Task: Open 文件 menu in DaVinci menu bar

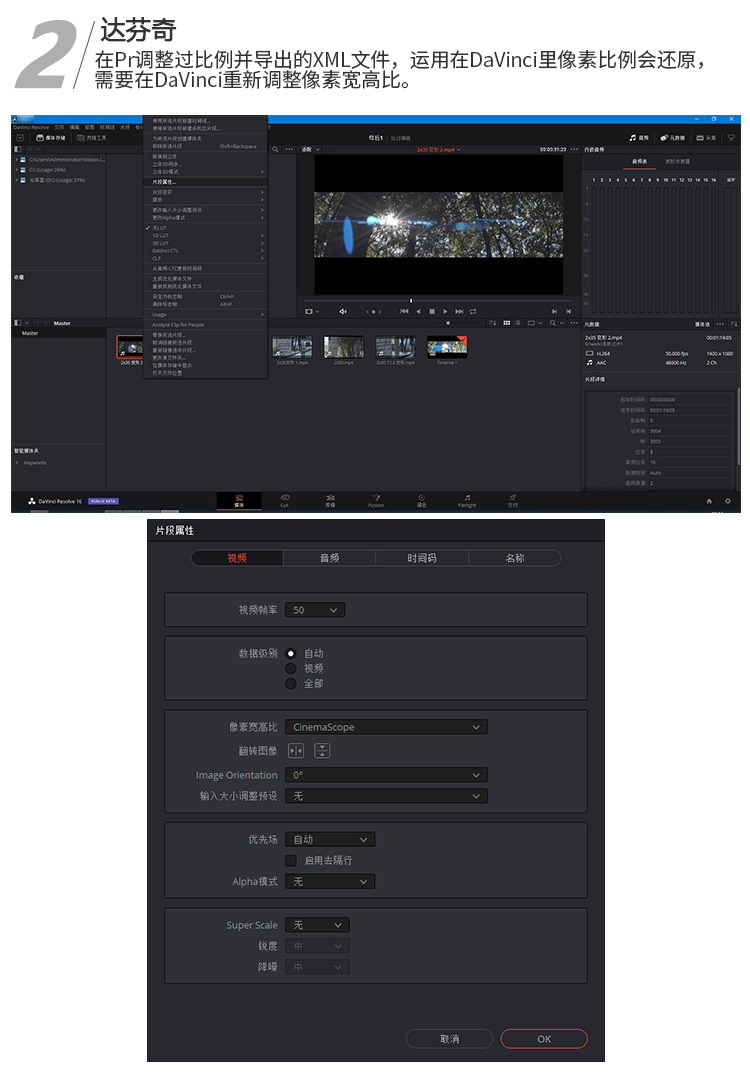Action: click(x=59, y=127)
